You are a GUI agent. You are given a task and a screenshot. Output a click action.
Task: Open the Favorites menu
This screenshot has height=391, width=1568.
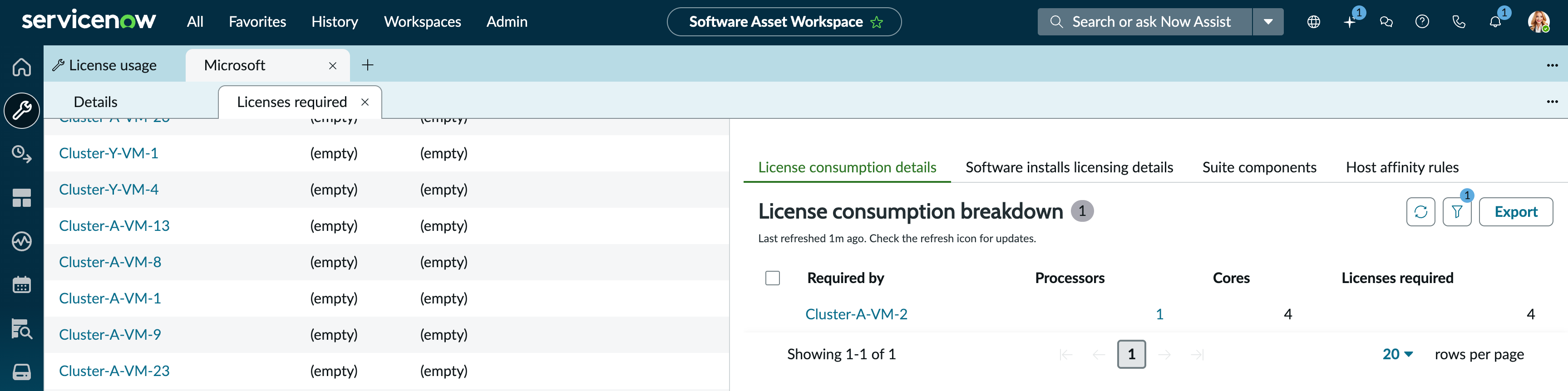point(257,22)
